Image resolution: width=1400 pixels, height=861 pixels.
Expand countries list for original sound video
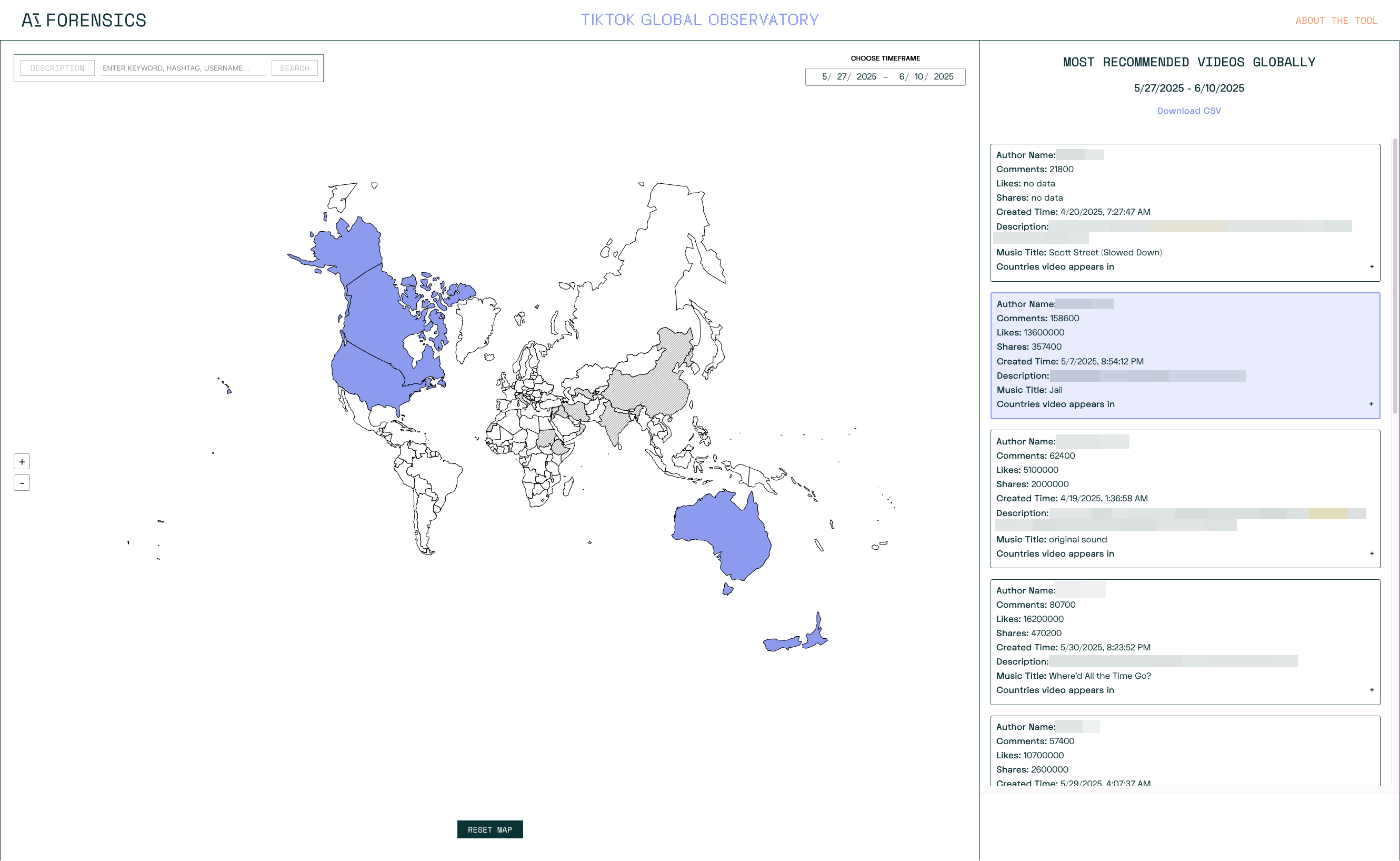pyautogui.click(x=1371, y=553)
